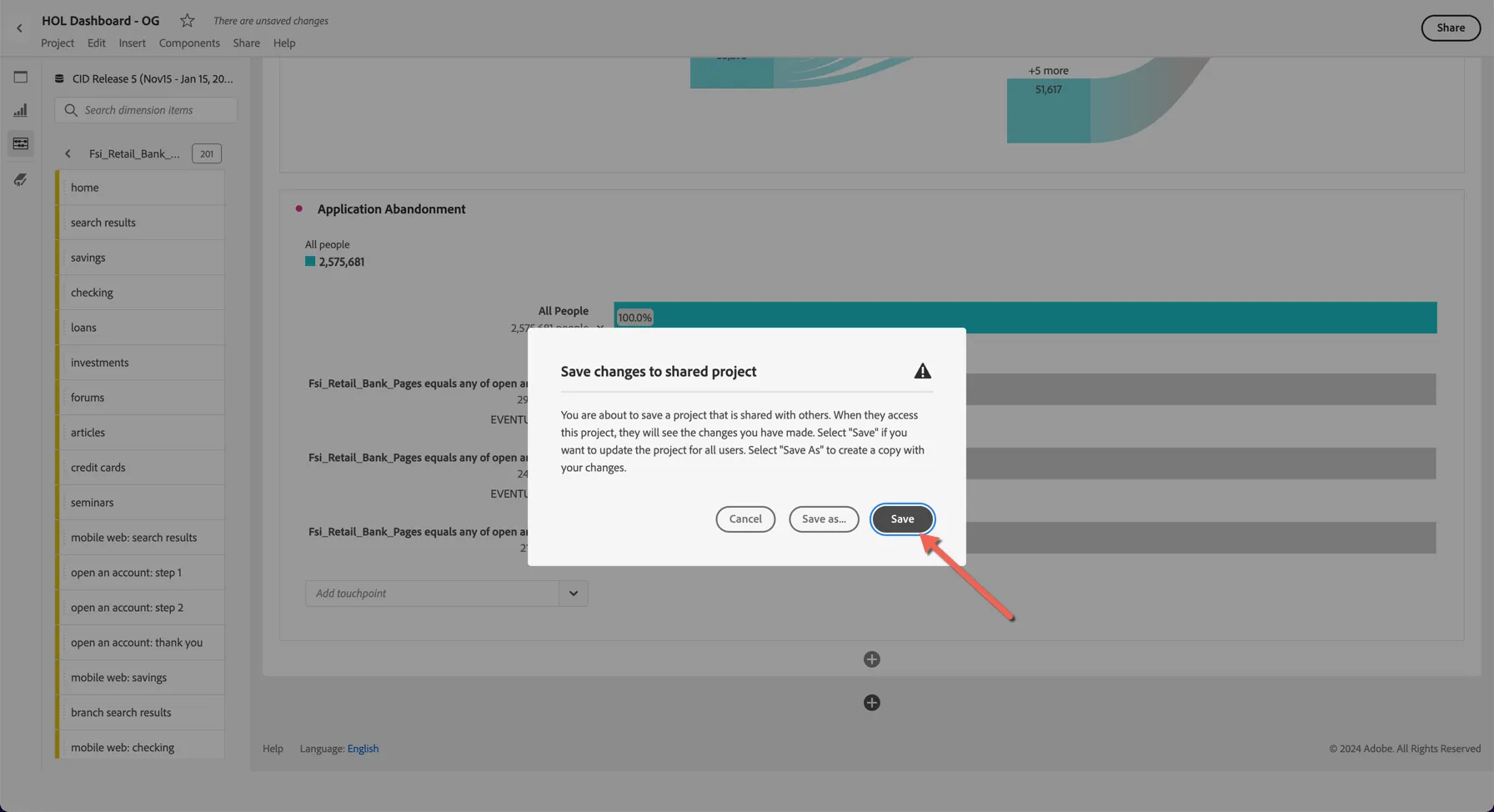This screenshot has height=812, width=1494.
Task: Select the credit cards dimension item
Action: (x=140, y=468)
